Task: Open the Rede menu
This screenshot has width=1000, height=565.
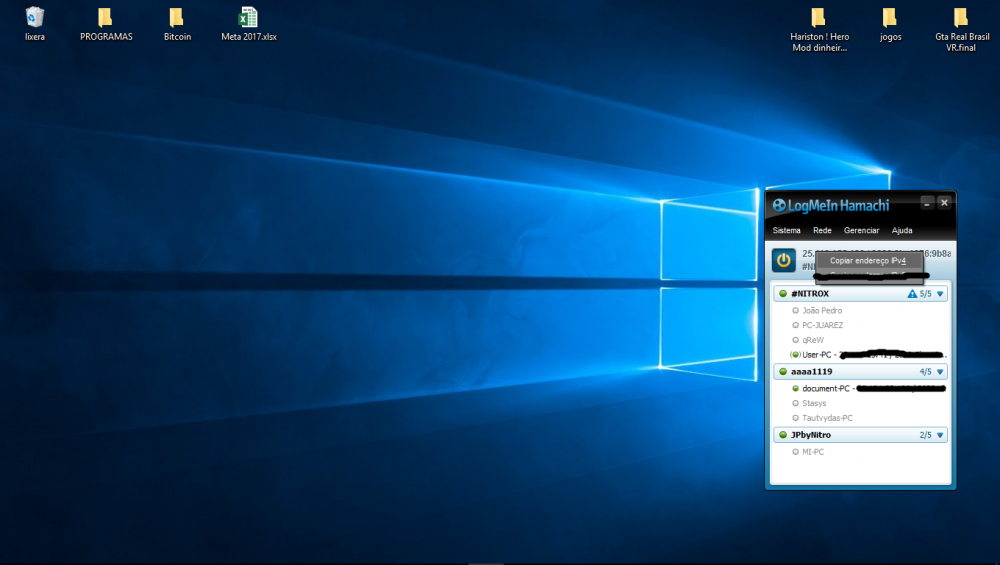Action: point(822,230)
